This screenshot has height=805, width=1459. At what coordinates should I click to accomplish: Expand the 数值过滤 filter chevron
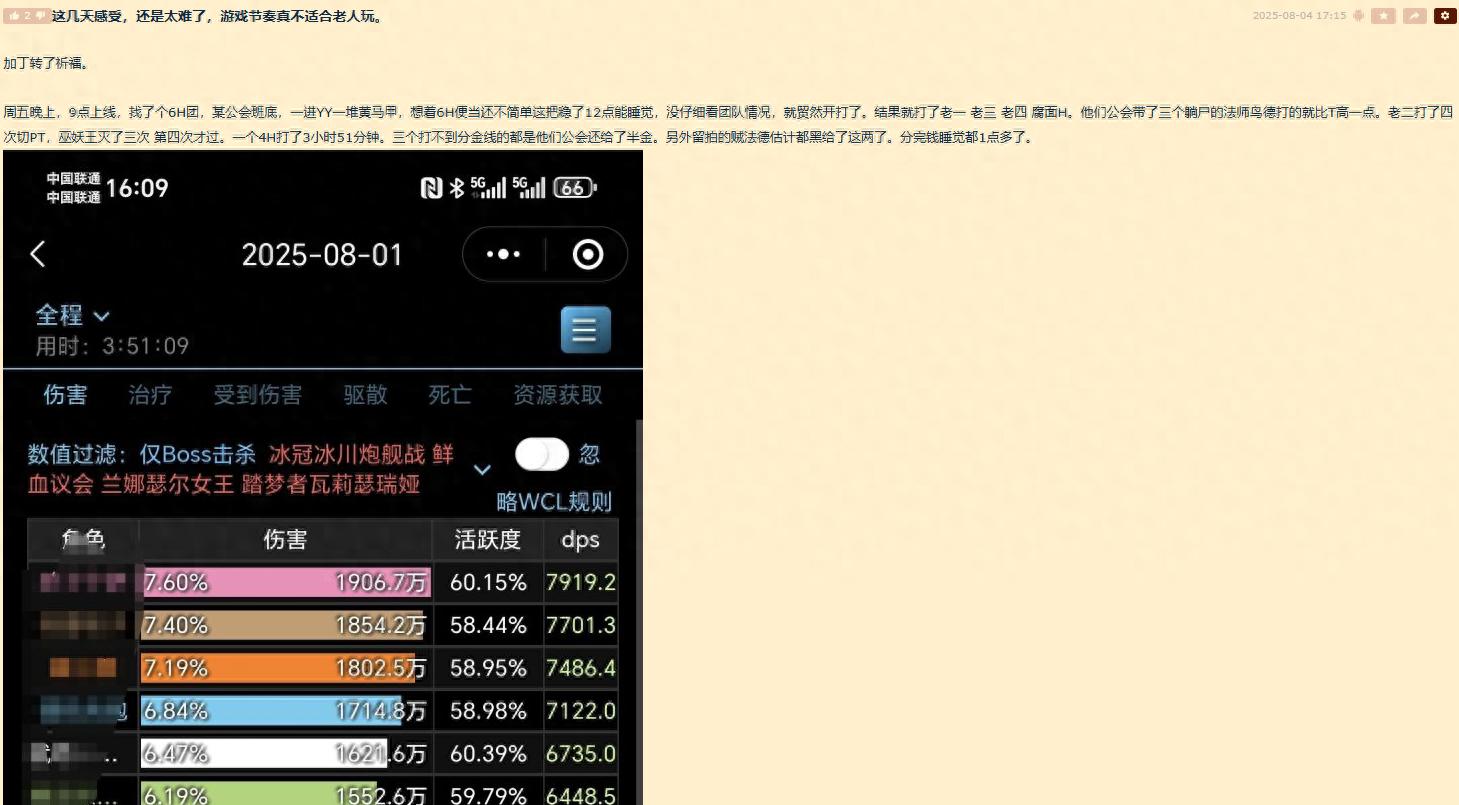(483, 470)
